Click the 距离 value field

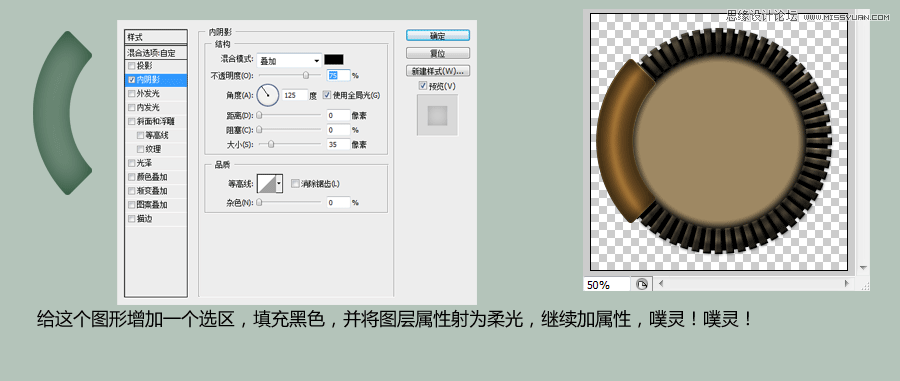click(338, 115)
